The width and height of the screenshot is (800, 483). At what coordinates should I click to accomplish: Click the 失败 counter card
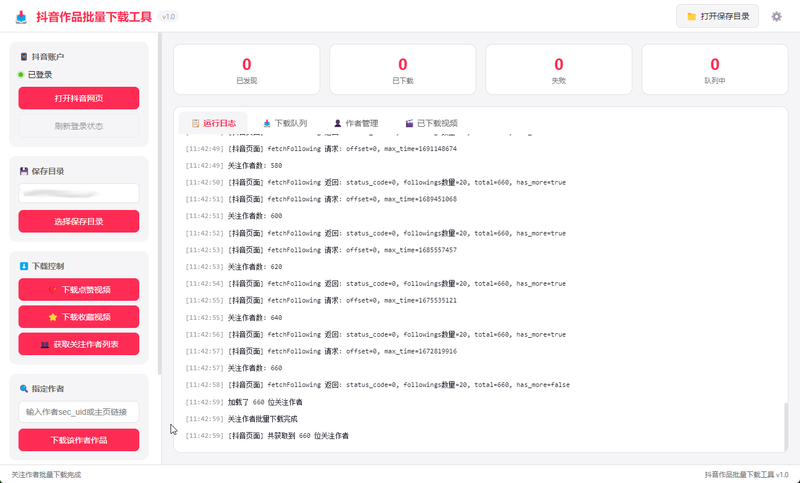559,69
